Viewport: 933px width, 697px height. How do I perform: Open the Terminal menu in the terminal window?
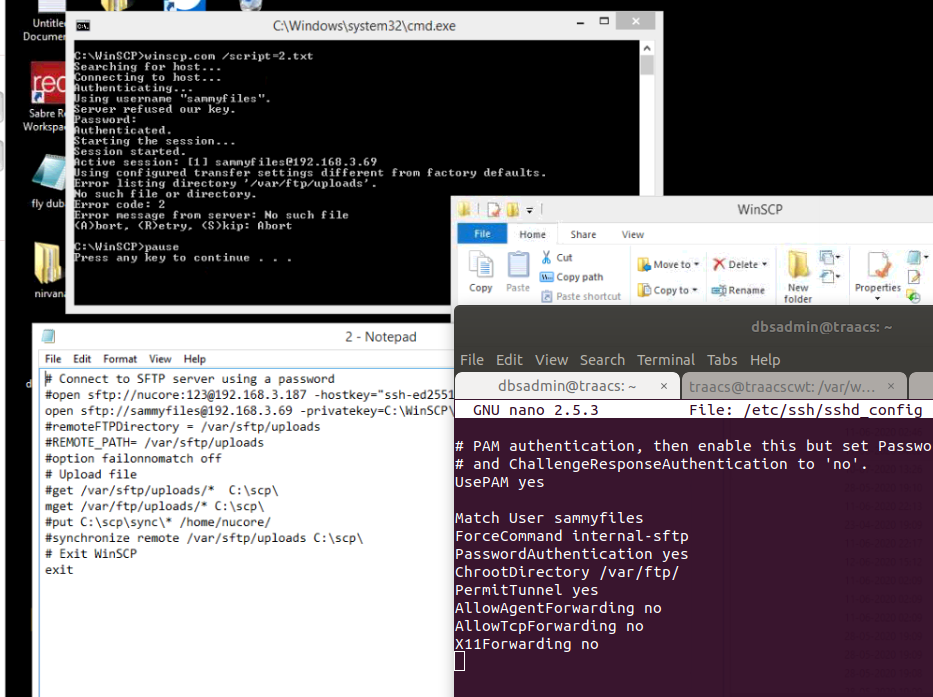point(666,360)
